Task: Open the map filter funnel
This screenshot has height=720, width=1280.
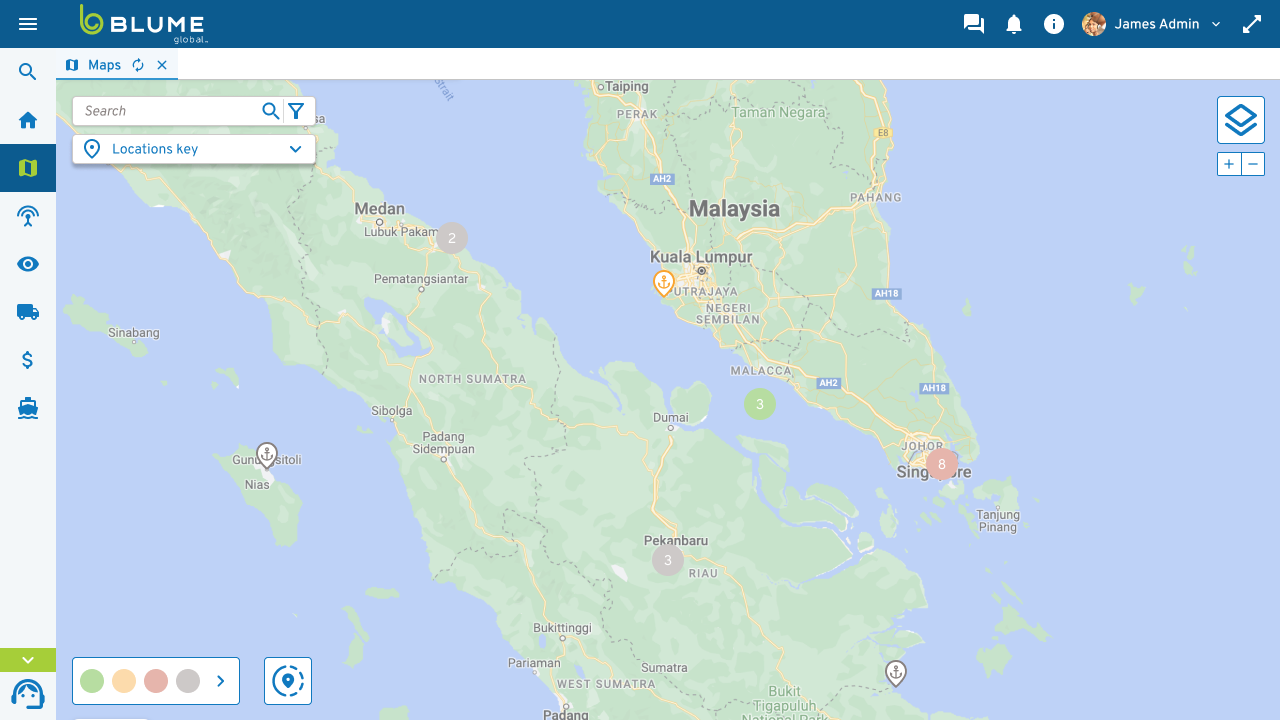Action: [x=296, y=111]
